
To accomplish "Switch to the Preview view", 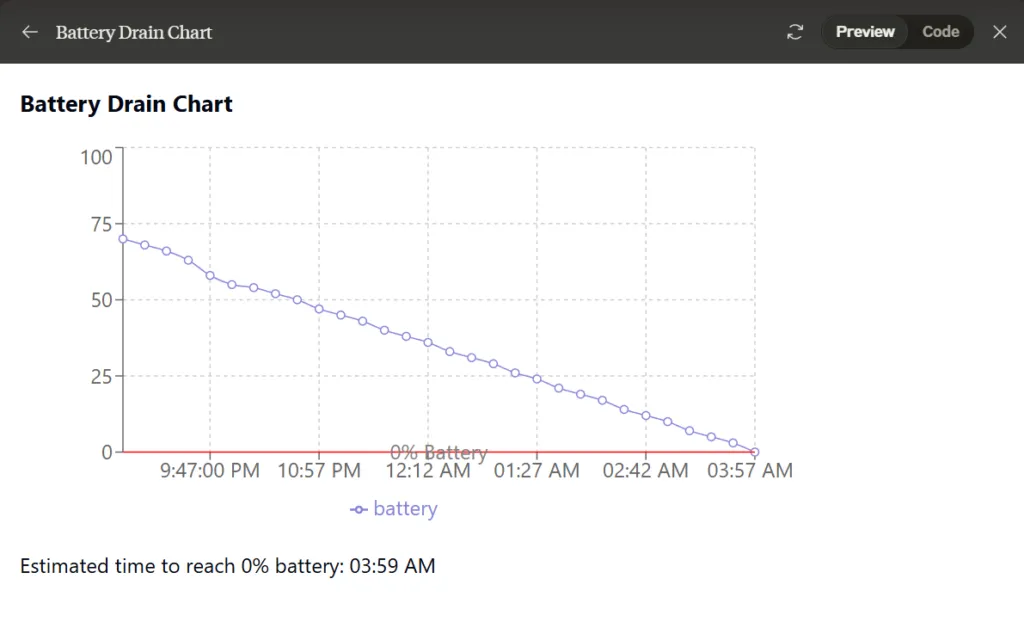I will [865, 32].
